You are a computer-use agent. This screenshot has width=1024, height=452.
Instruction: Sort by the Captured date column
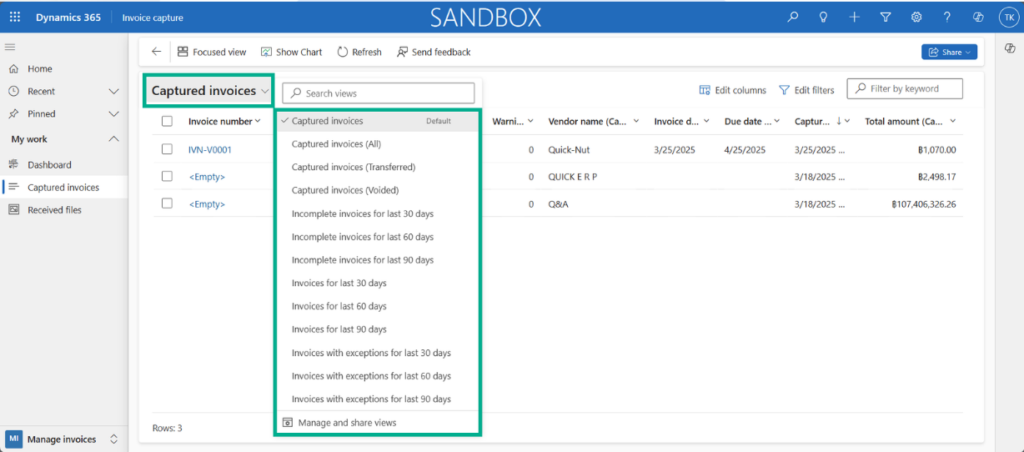822,121
